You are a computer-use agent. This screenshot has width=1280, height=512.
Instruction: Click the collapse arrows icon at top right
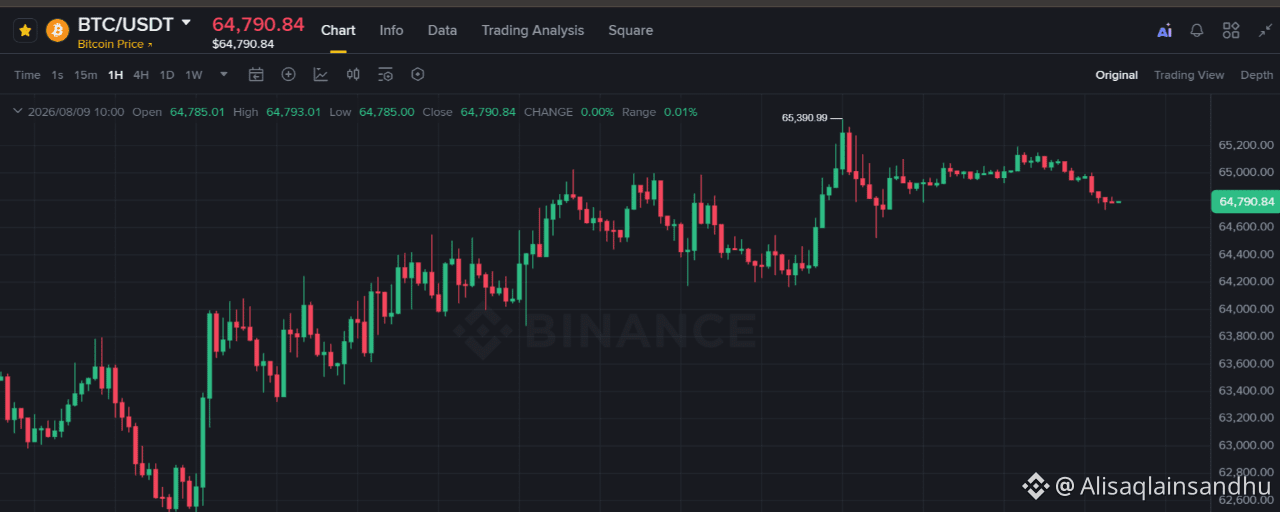click(x=1265, y=31)
